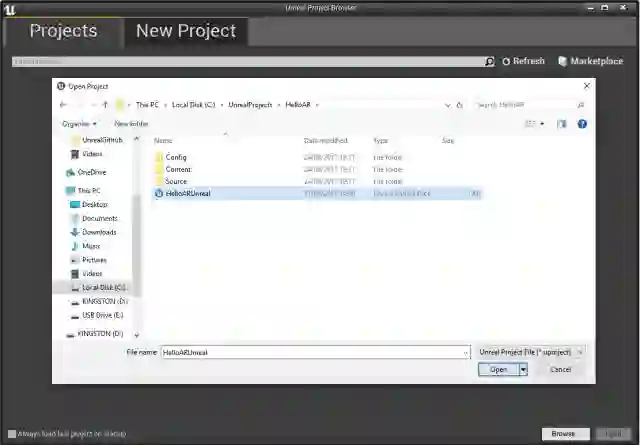The image size is (640, 445).
Task: Click Local Disk (C:) in address breadcrumb
Action: click(193, 105)
